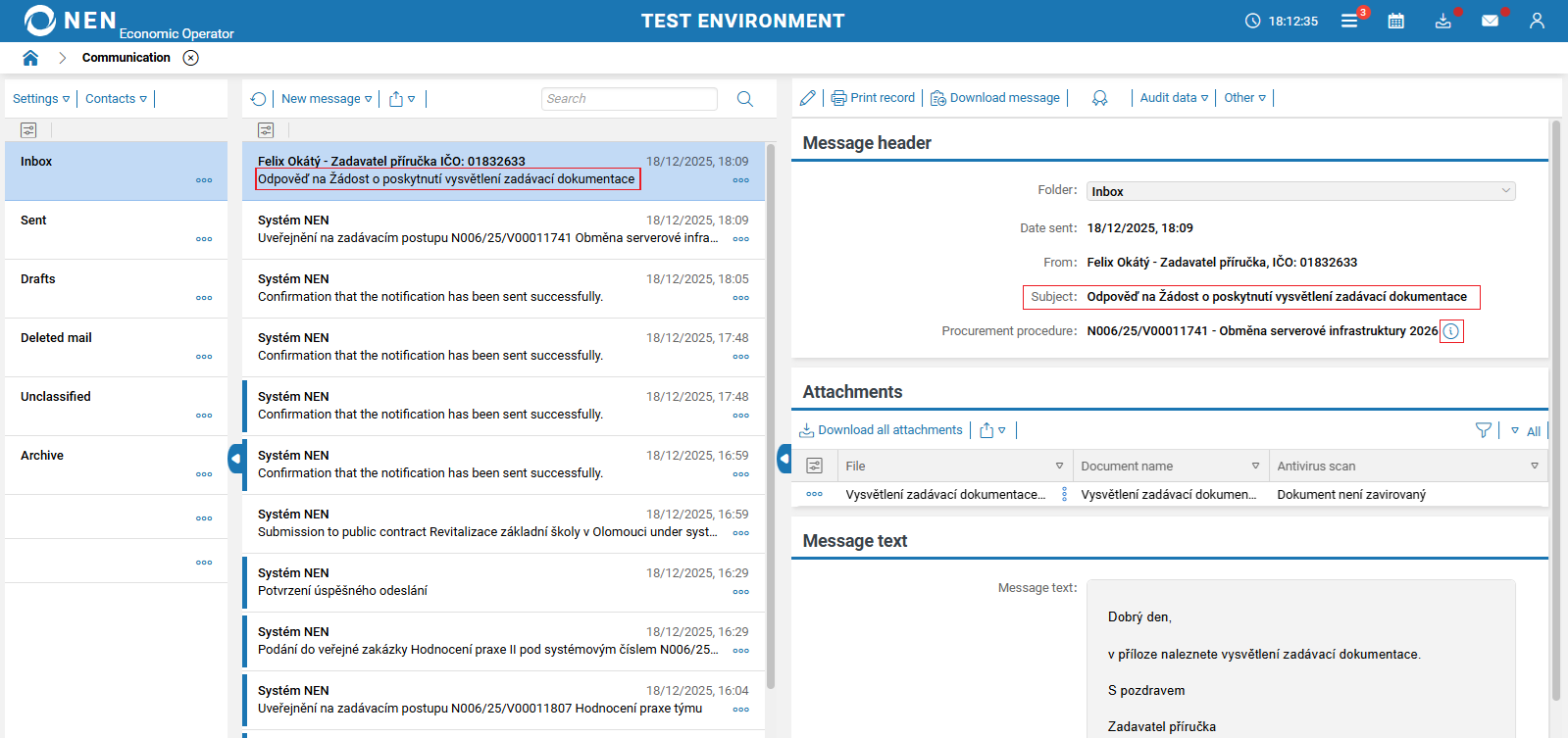
Task: Click the home icon in breadcrumb
Action: click(x=30, y=58)
